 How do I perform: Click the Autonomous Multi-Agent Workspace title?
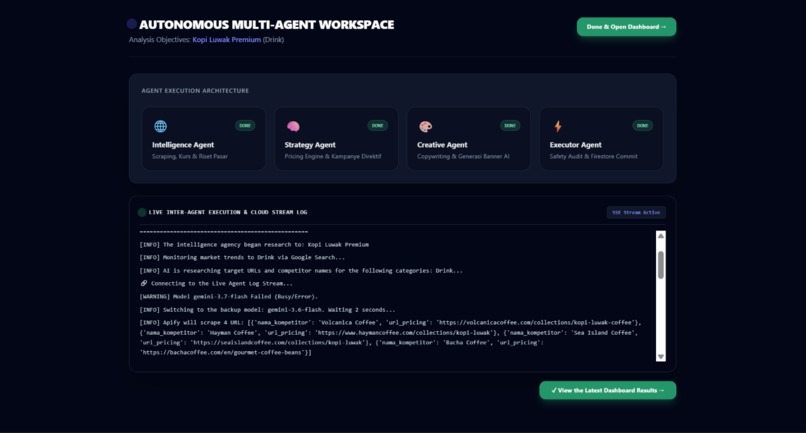267,25
